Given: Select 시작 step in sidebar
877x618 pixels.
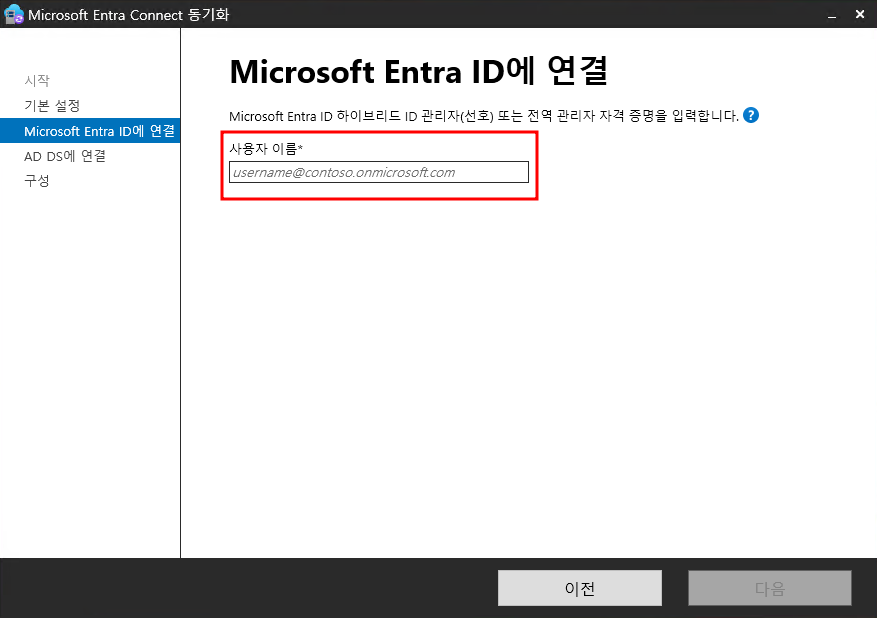Looking at the screenshot, I should 37,81.
